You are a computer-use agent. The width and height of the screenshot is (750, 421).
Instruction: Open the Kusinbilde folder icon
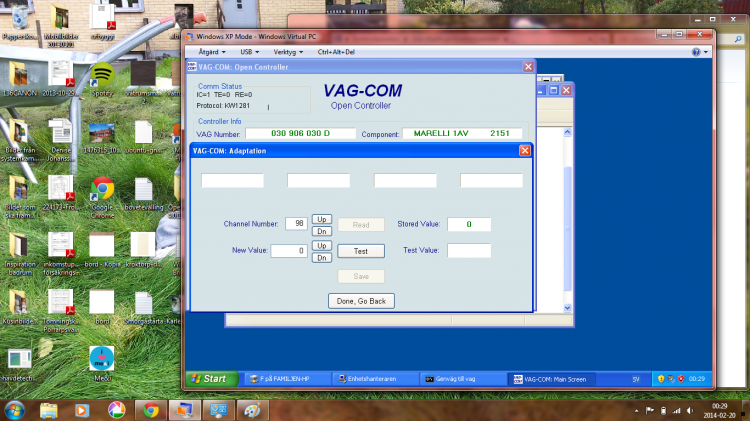20,307
